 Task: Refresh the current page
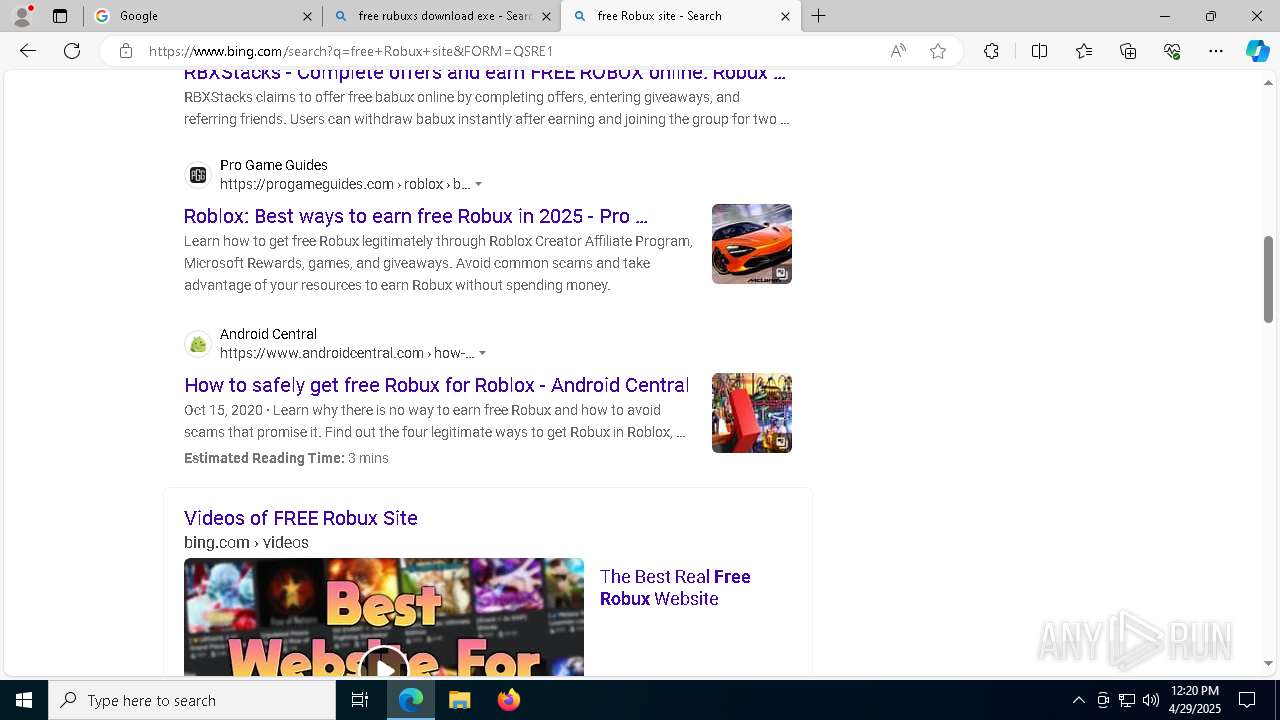[x=72, y=51]
